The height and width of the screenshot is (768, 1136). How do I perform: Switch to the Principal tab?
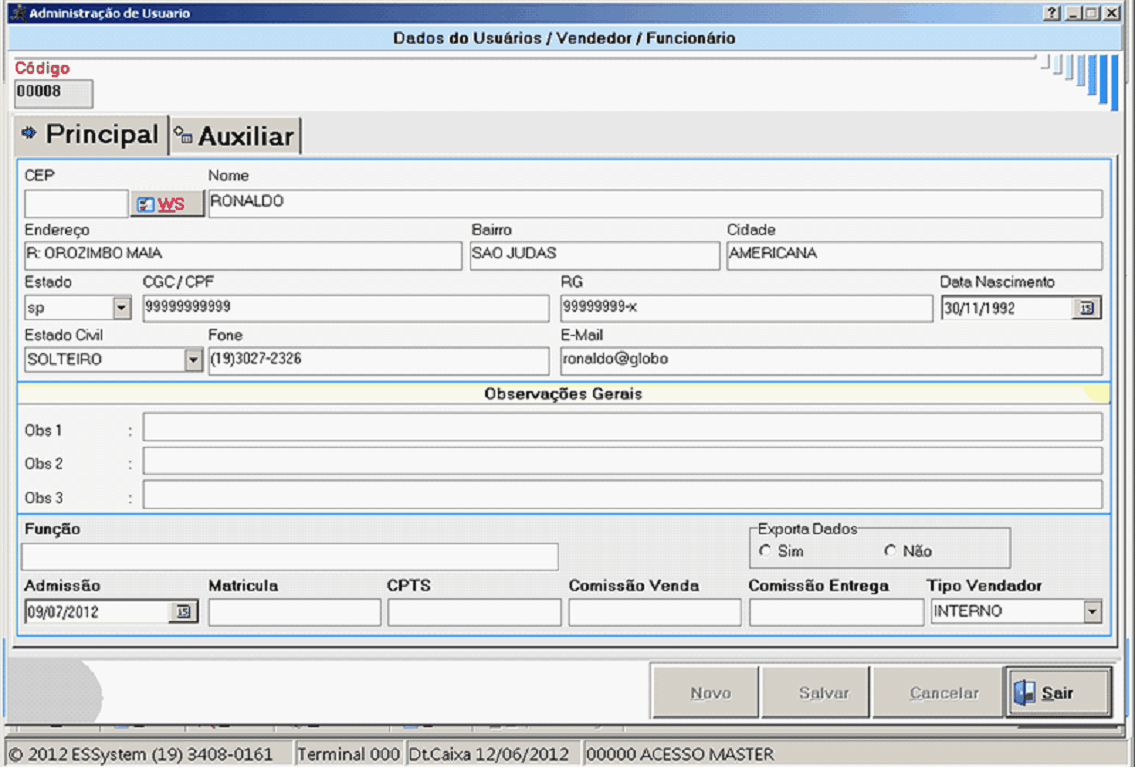90,134
